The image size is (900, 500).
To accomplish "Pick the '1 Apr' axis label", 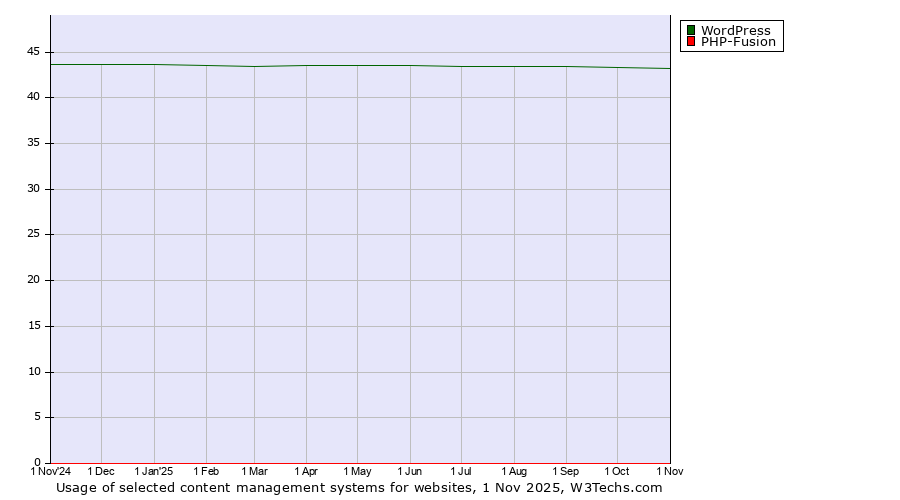I will (306, 471).
